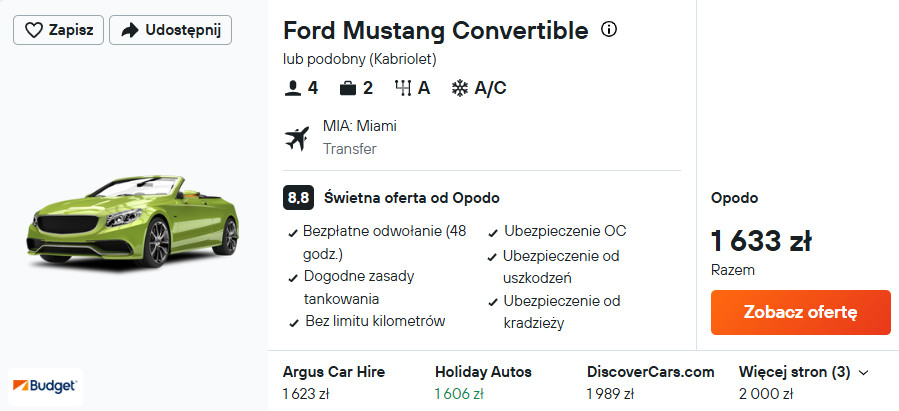Image resolution: width=899 pixels, height=411 pixels.
Task: Open the DiscoverCars.com offer
Action: 650,381
